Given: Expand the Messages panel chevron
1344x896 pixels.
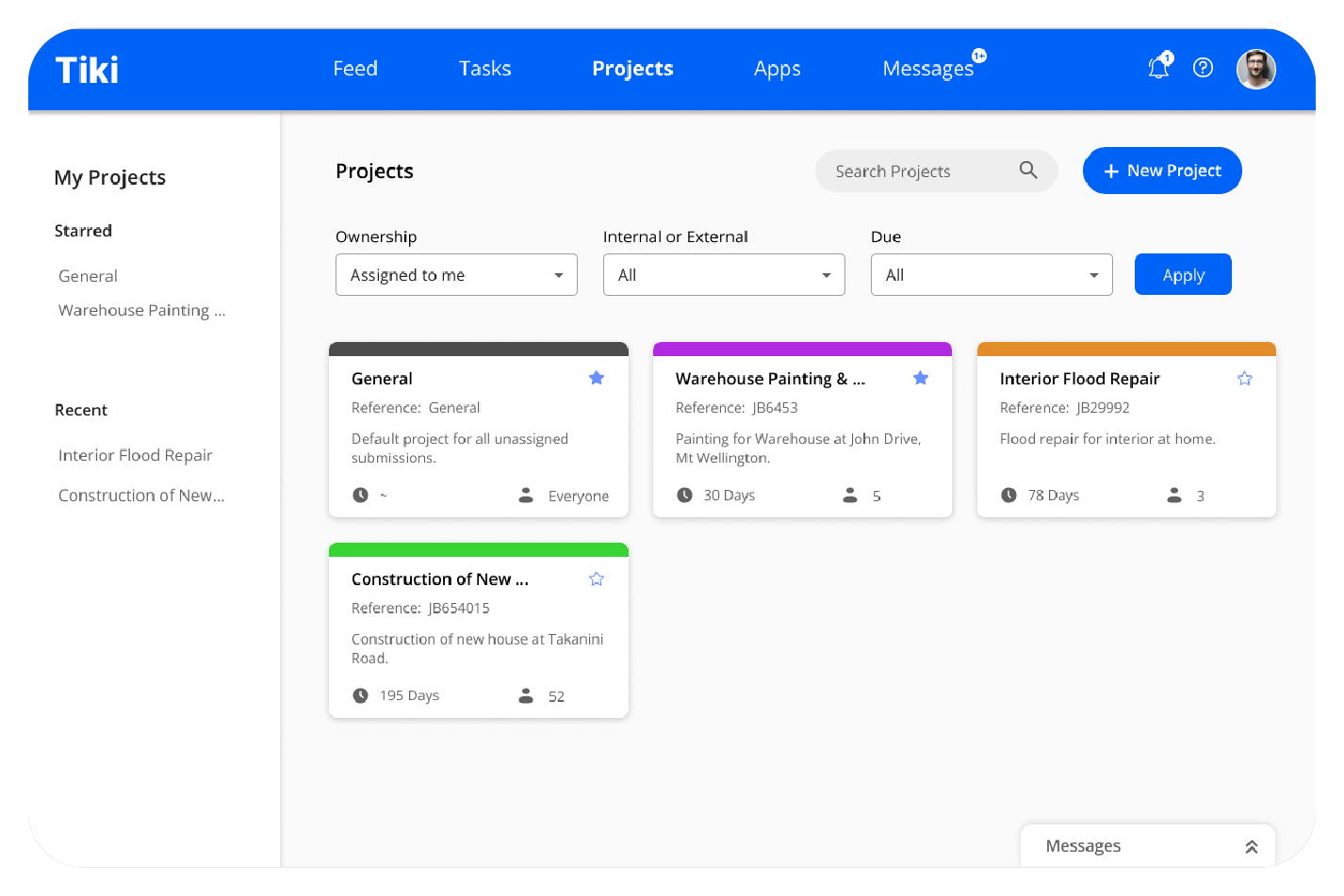Looking at the screenshot, I should 1252,847.
